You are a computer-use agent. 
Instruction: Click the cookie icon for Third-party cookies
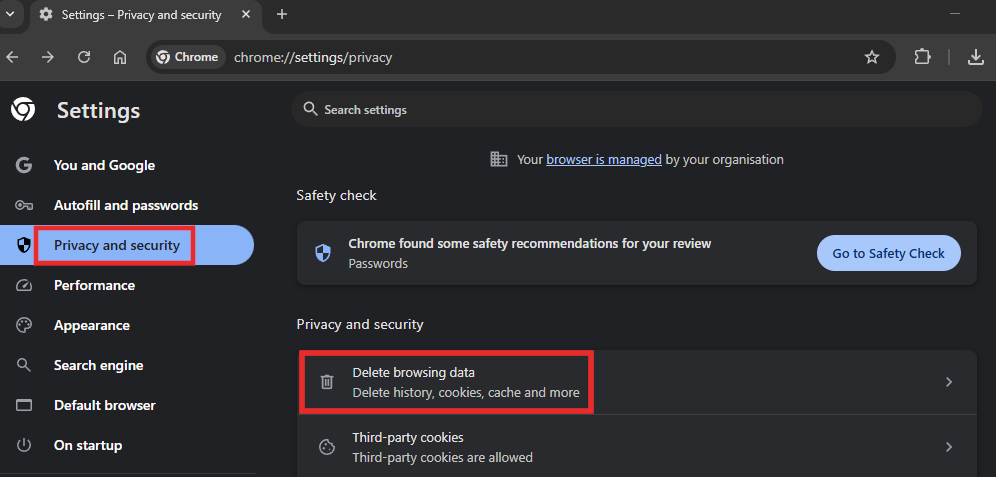[x=326, y=447]
